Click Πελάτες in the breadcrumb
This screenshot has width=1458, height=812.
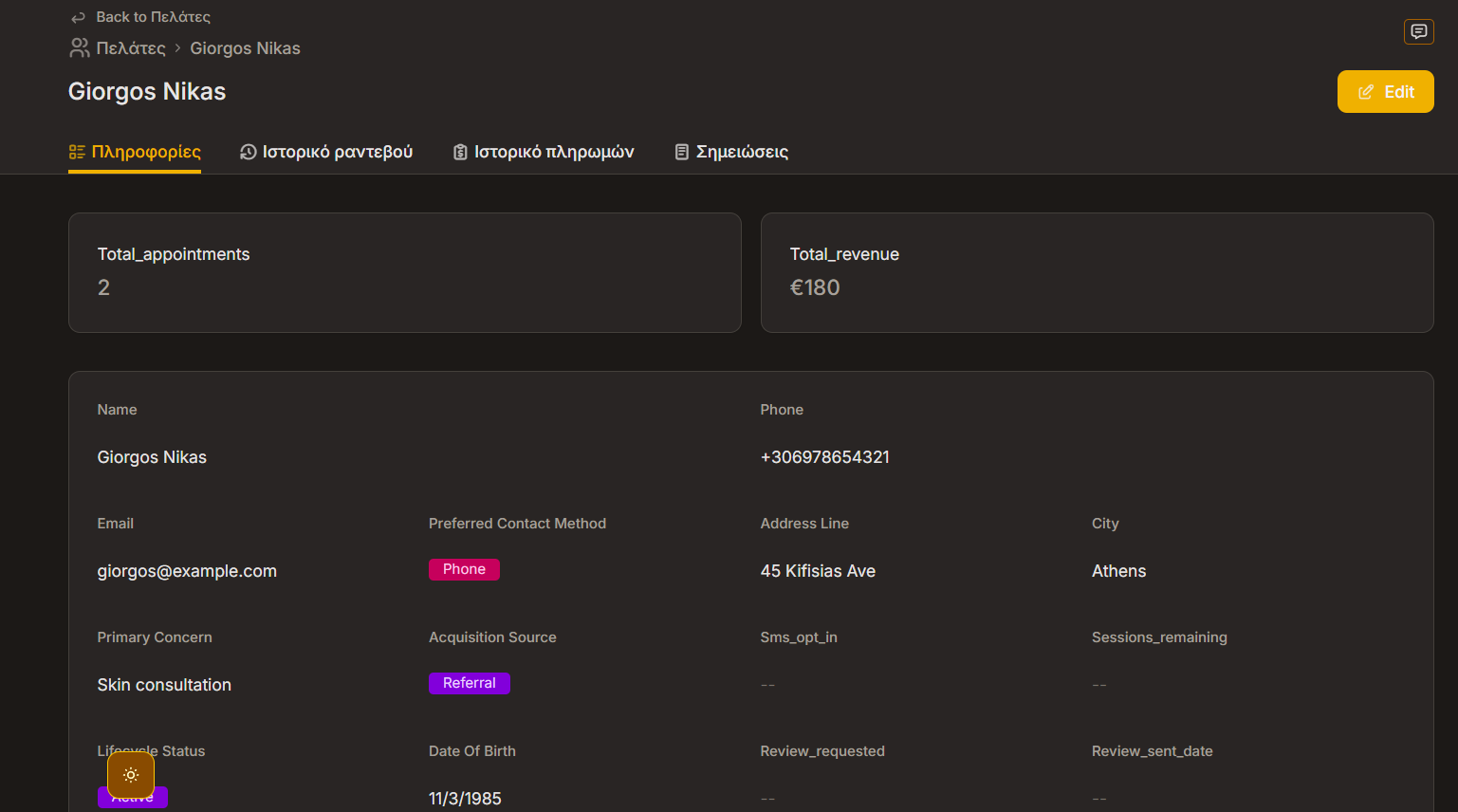pyautogui.click(x=131, y=48)
